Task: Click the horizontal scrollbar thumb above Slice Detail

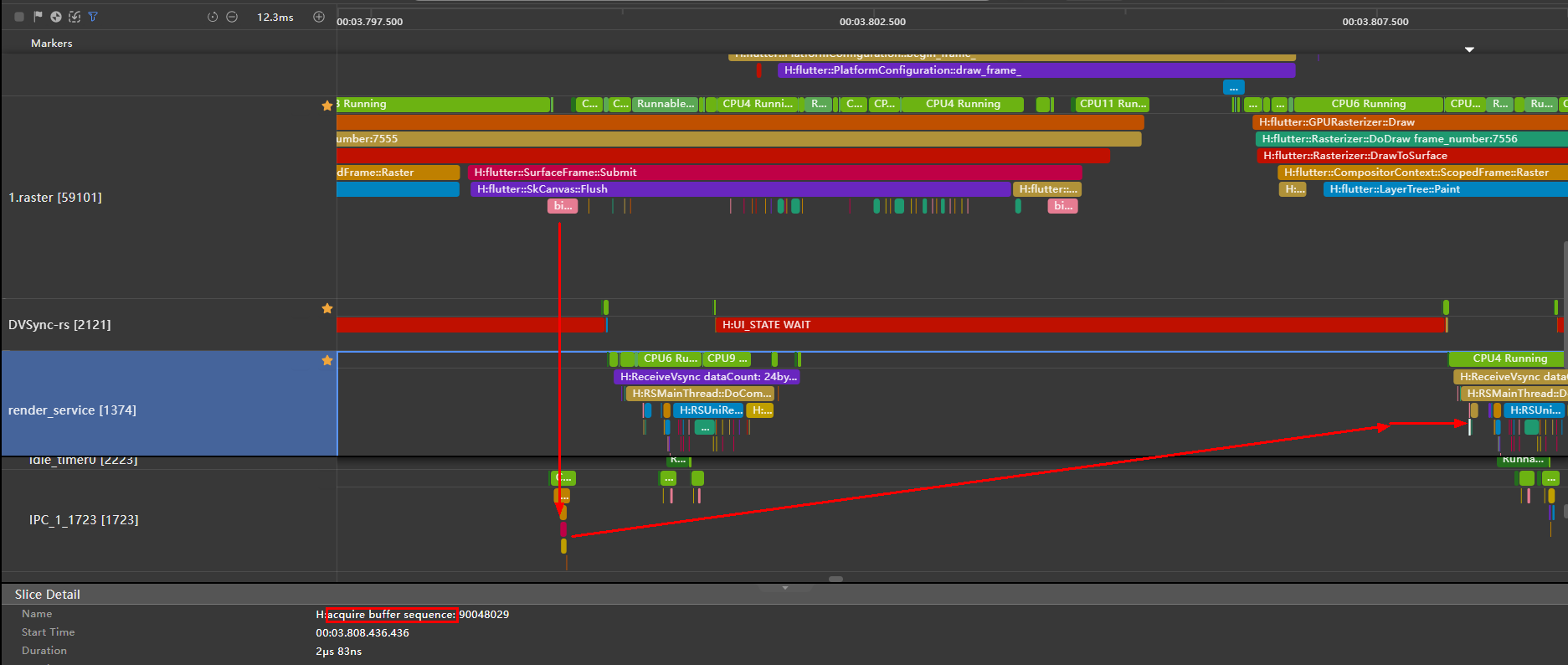Action: pyautogui.click(x=835, y=579)
